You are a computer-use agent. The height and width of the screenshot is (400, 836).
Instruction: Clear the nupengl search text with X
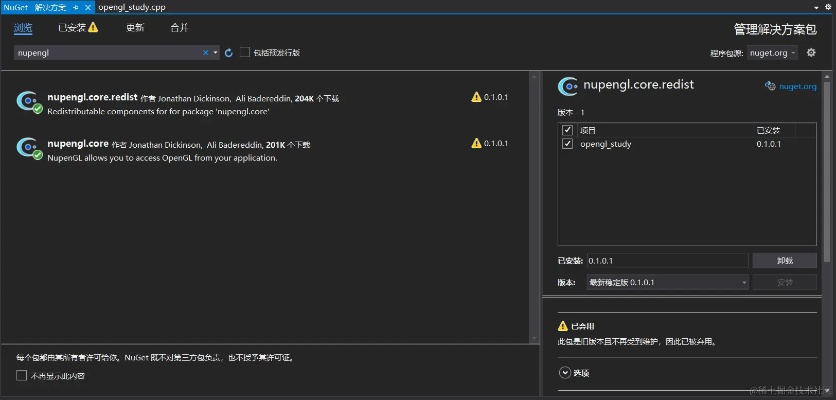click(x=206, y=53)
